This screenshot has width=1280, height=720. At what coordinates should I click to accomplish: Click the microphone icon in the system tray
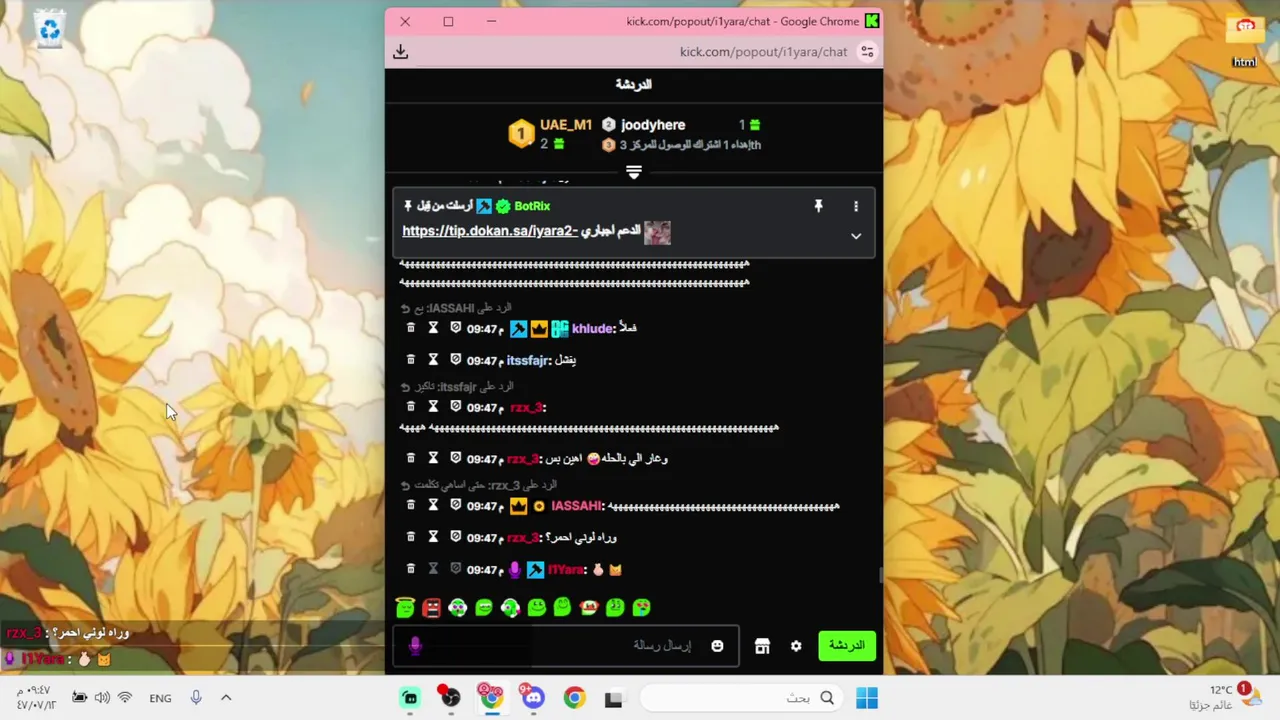pos(196,698)
